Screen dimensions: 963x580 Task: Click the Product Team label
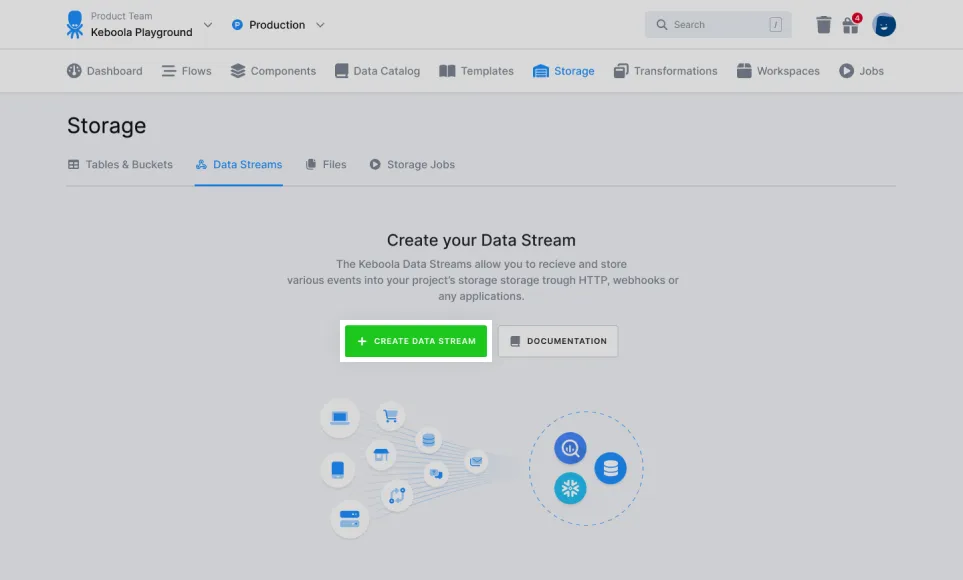pyautogui.click(x=122, y=16)
